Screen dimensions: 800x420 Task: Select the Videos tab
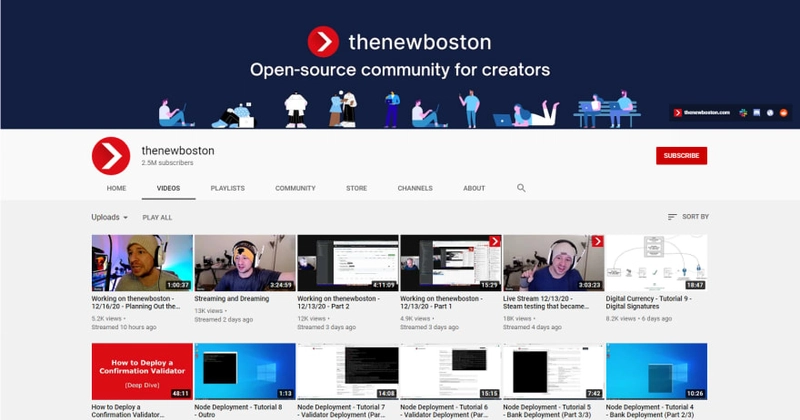coord(168,188)
